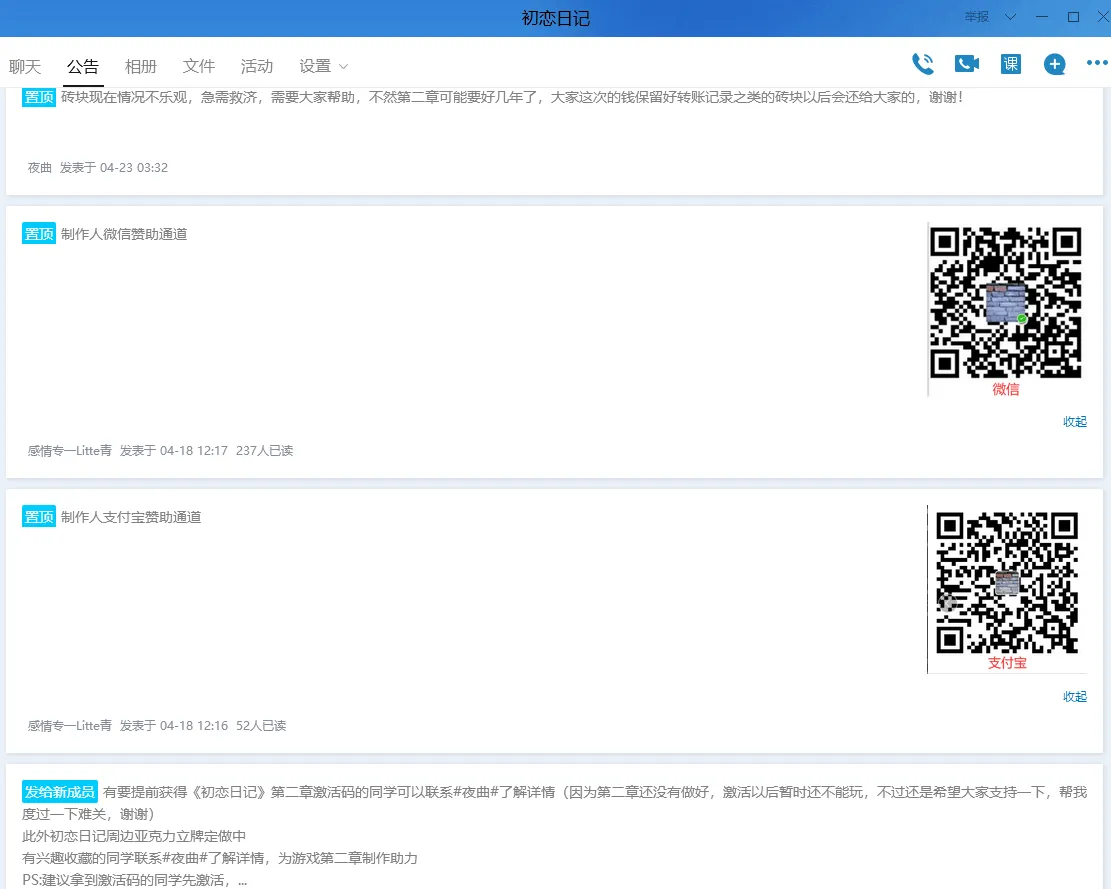1111x889 pixels.
Task: Switch to the 活动 tab
Action: pyautogui.click(x=257, y=66)
